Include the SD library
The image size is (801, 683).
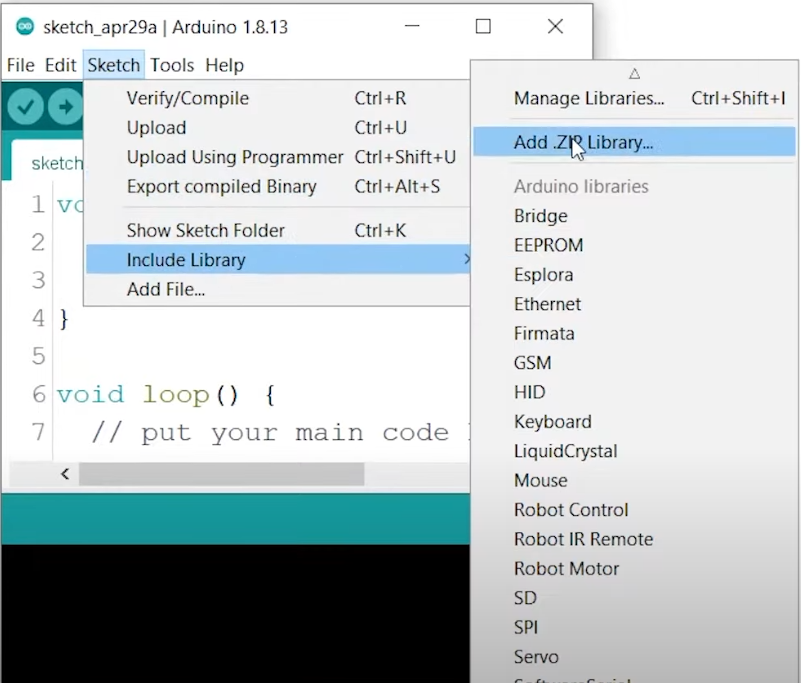[634, 598]
